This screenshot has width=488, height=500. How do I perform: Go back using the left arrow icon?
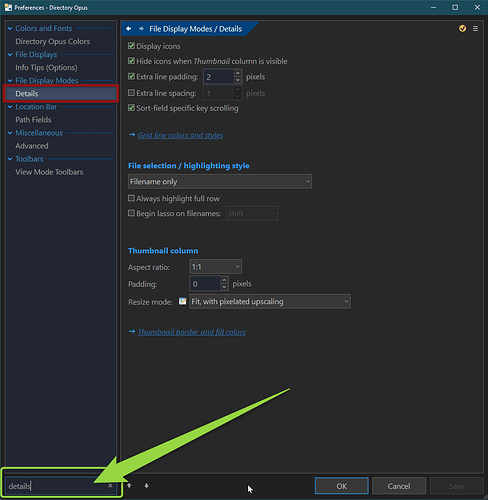129,29
